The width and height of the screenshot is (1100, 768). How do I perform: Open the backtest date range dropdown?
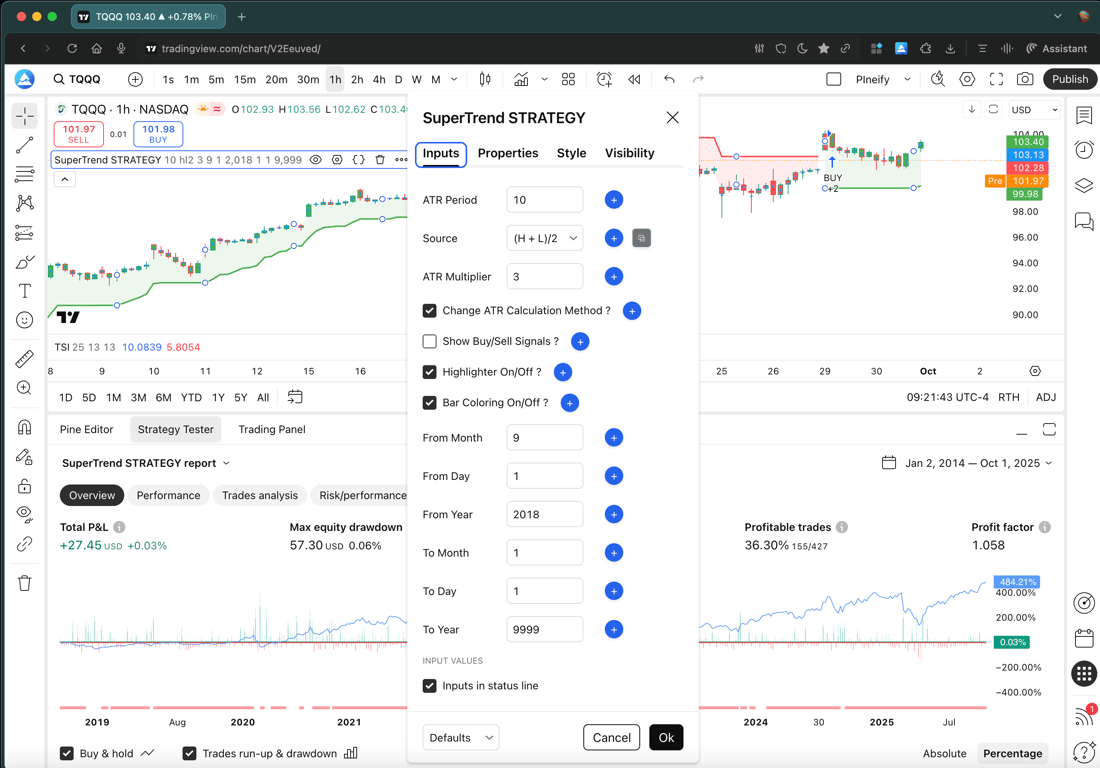[x=967, y=463]
